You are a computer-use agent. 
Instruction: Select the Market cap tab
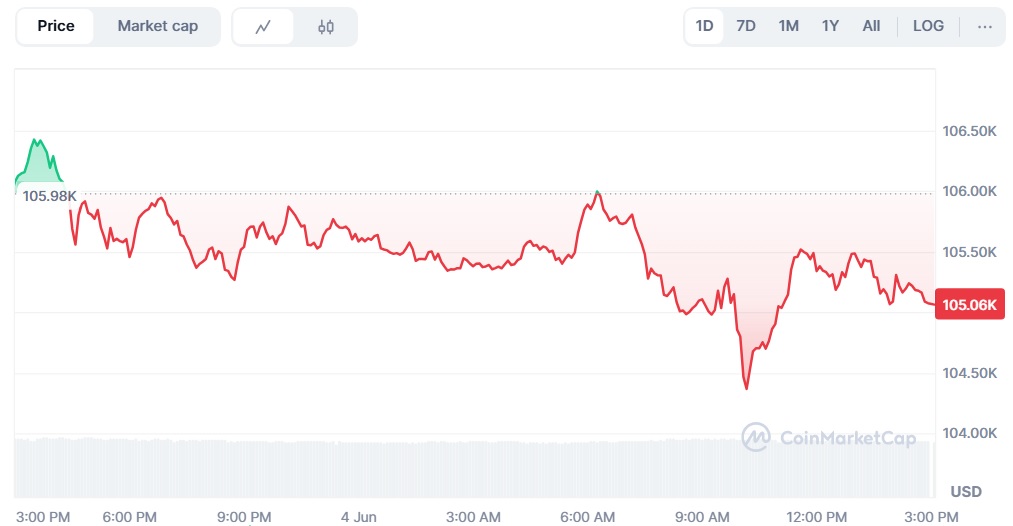click(x=158, y=26)
